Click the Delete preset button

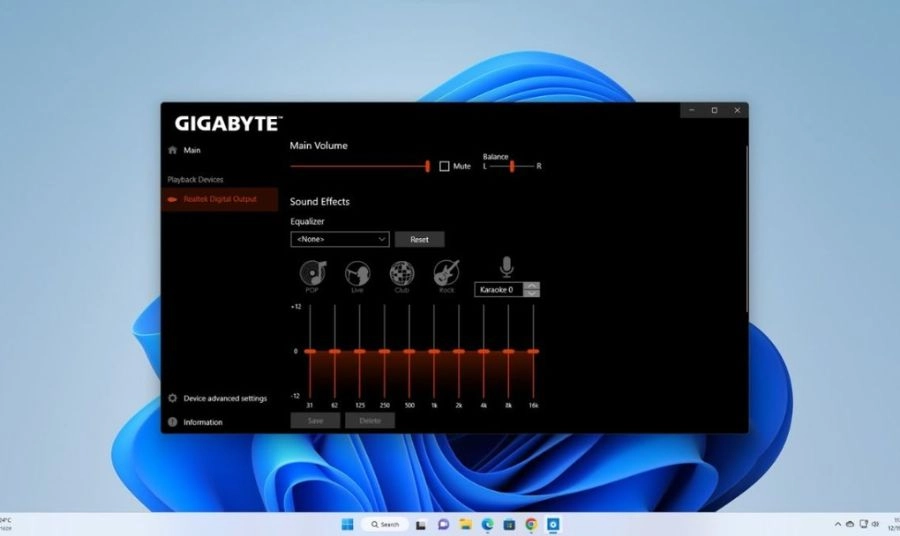coord(370,421)
